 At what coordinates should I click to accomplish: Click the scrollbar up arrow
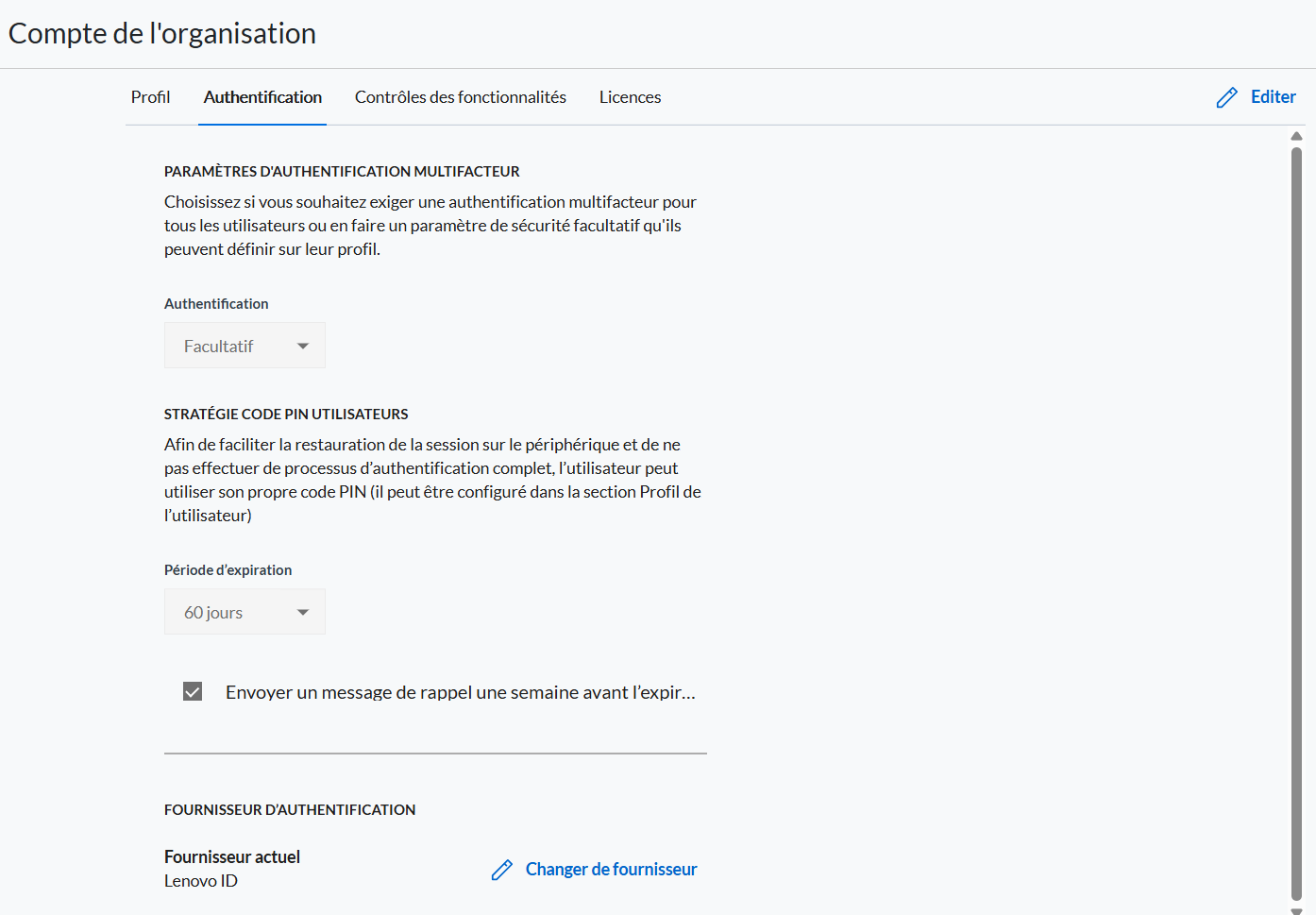[1296, 136]
